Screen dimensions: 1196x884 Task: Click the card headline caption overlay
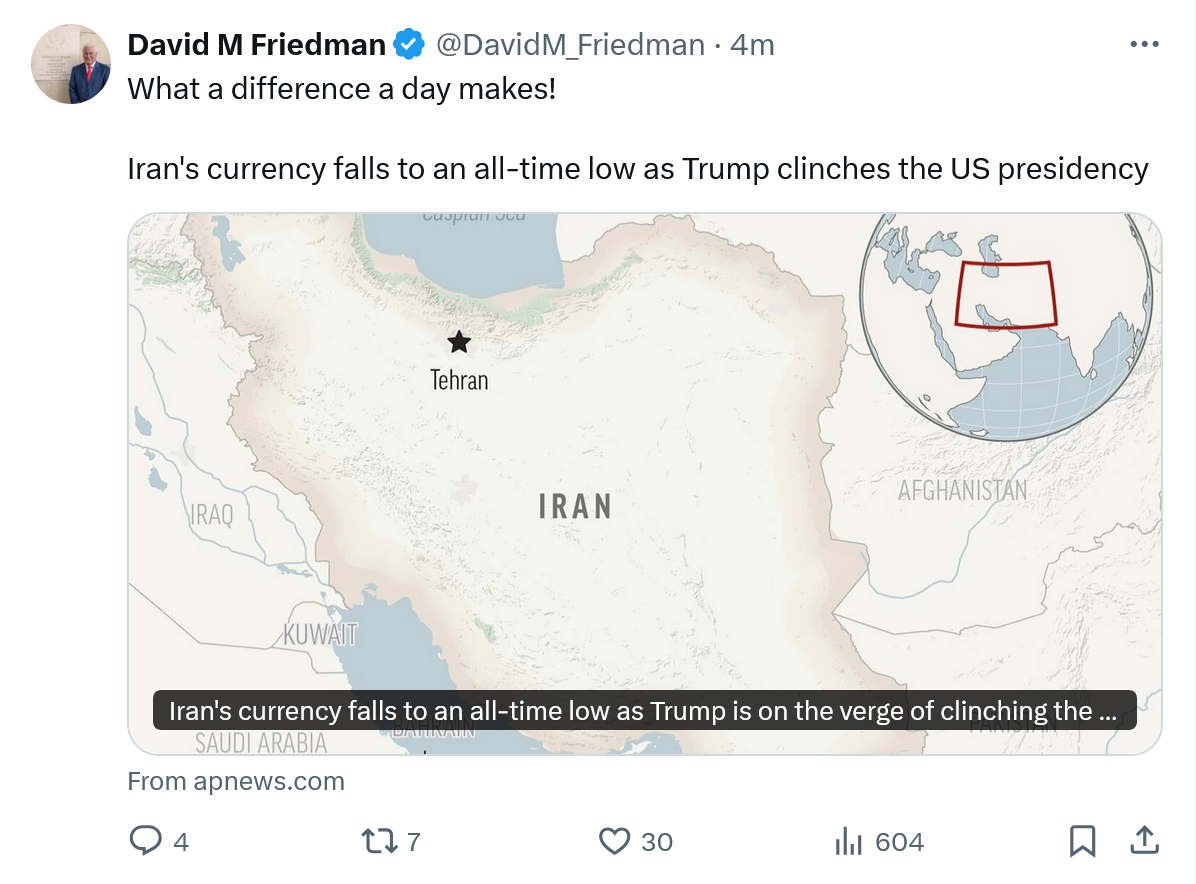643,711
